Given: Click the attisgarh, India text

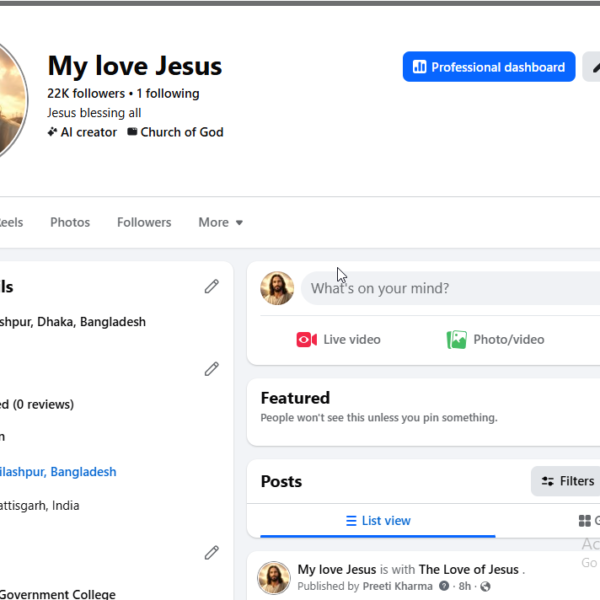Looking at the screenshot, I should click(x=39, y=505).
